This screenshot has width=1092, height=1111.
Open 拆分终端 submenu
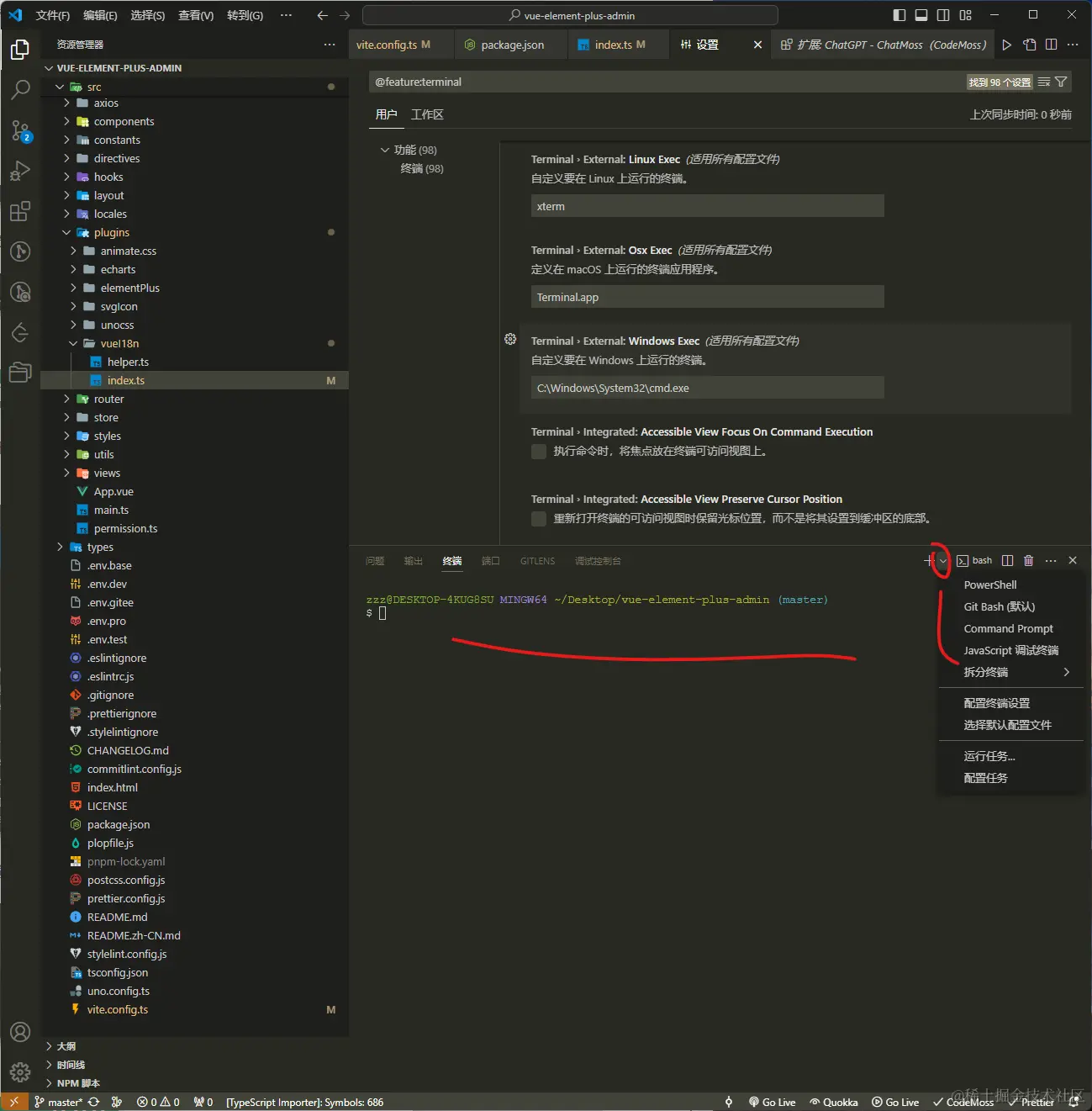[x=1010, y=672]
